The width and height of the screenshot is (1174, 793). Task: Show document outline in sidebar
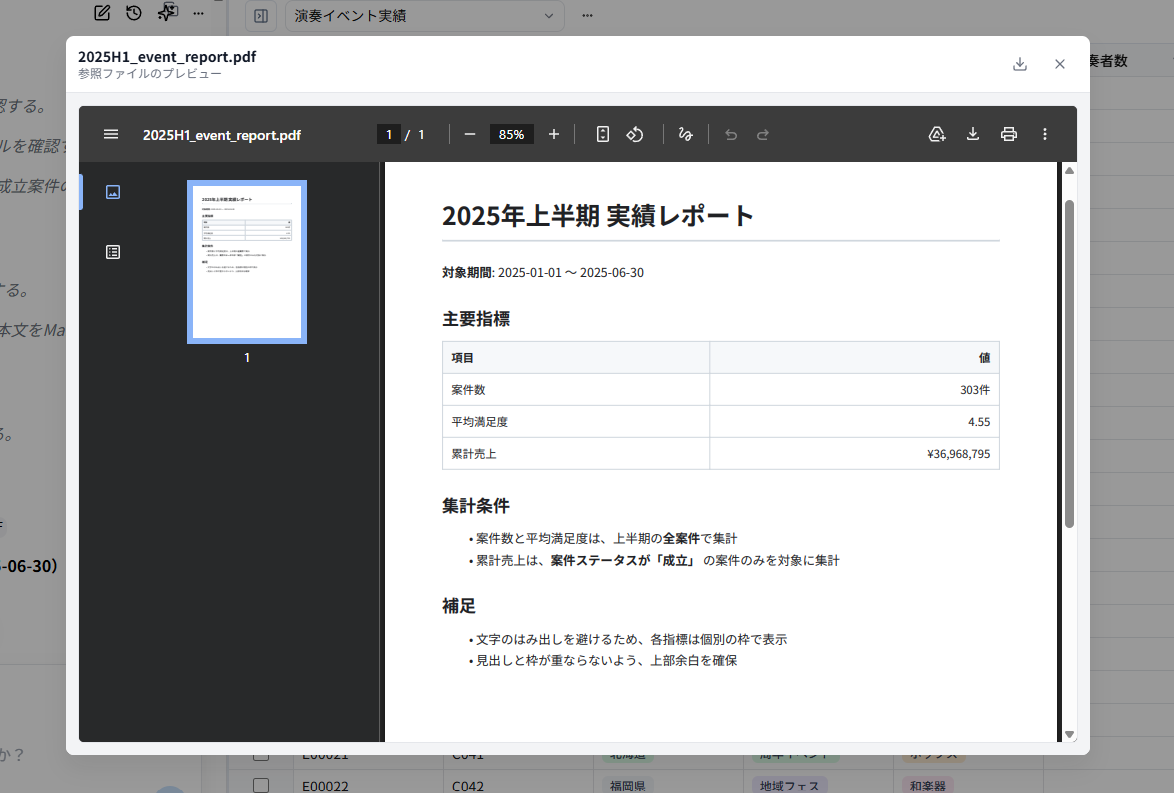[113, 252]
